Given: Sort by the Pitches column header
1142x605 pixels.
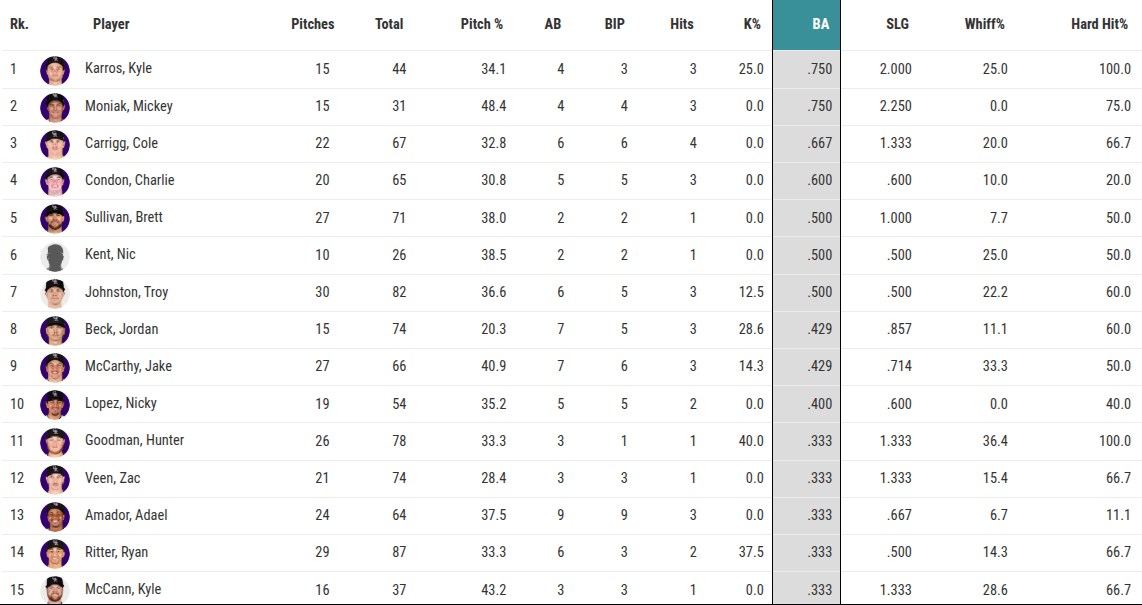Looking at the screenshot, I should coord(313,24).
